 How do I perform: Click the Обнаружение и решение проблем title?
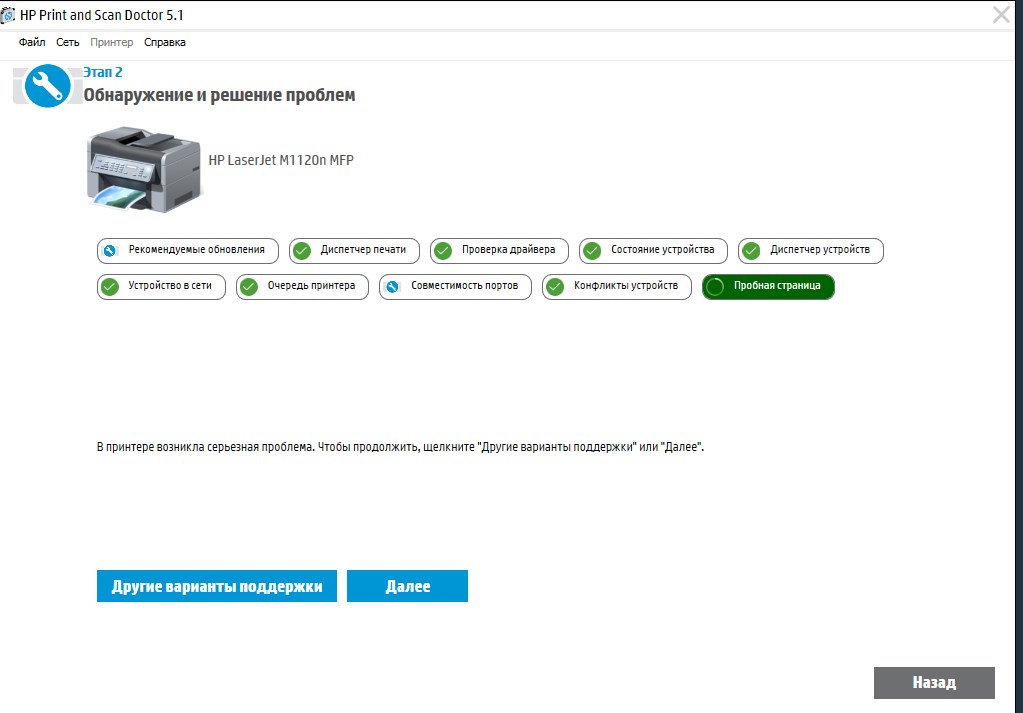tap(219, 95)
